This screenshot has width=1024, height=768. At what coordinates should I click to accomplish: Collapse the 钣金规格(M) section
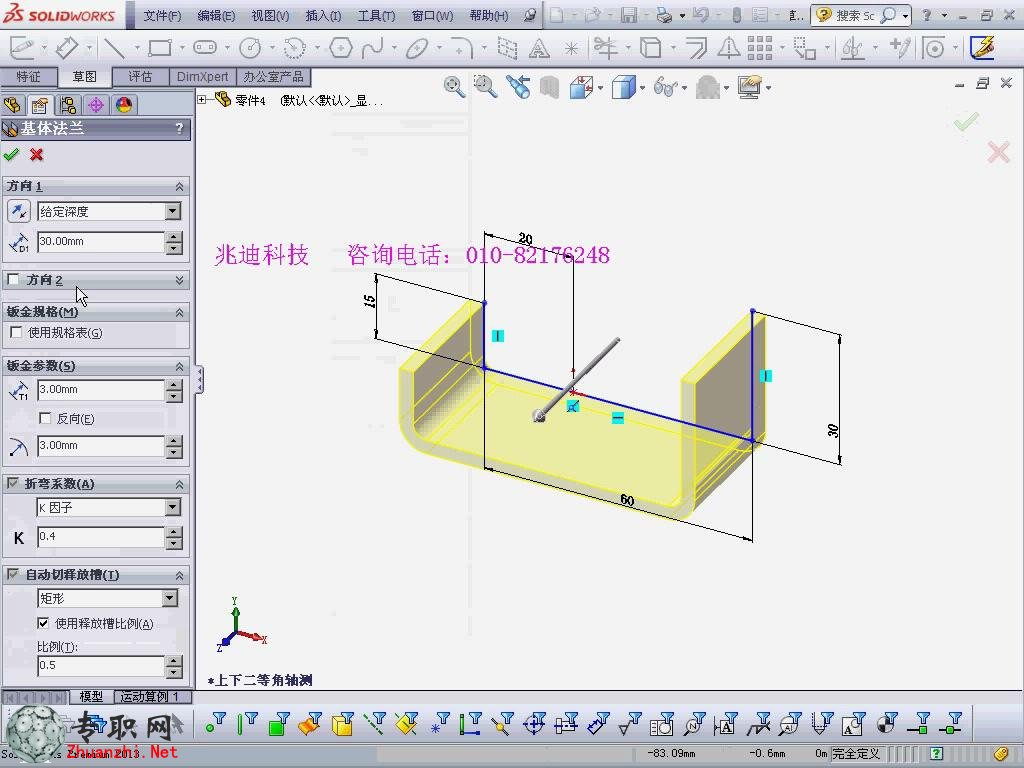pos(180,313)
